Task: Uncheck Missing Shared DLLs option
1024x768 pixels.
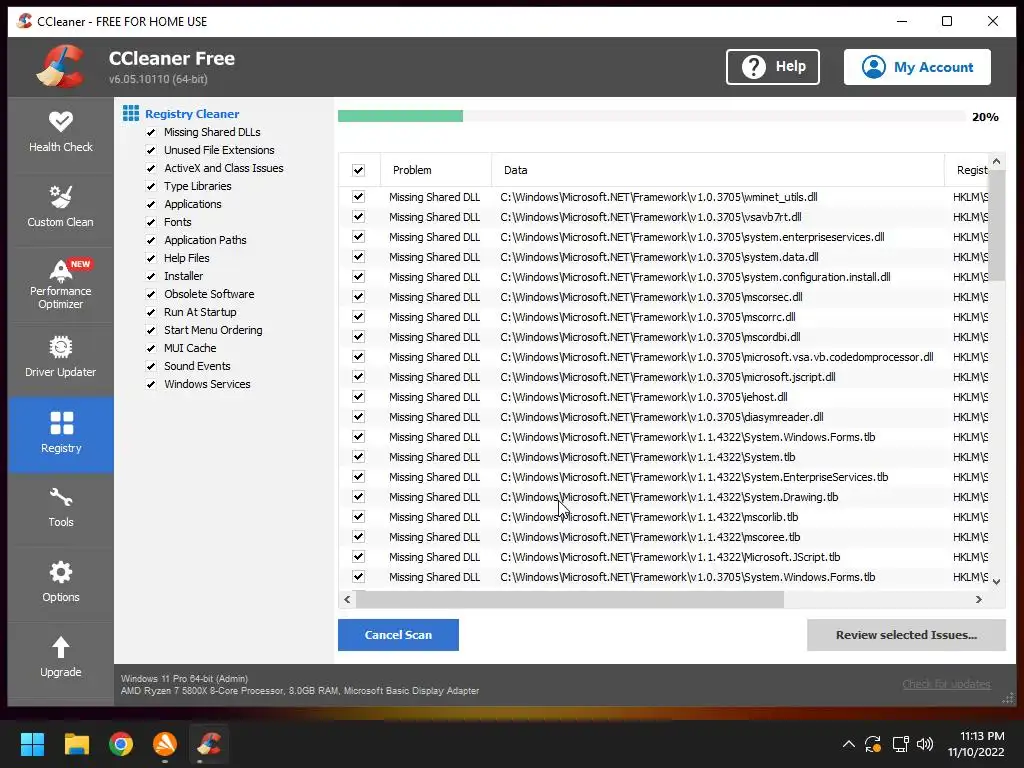Action: [151, 132]
